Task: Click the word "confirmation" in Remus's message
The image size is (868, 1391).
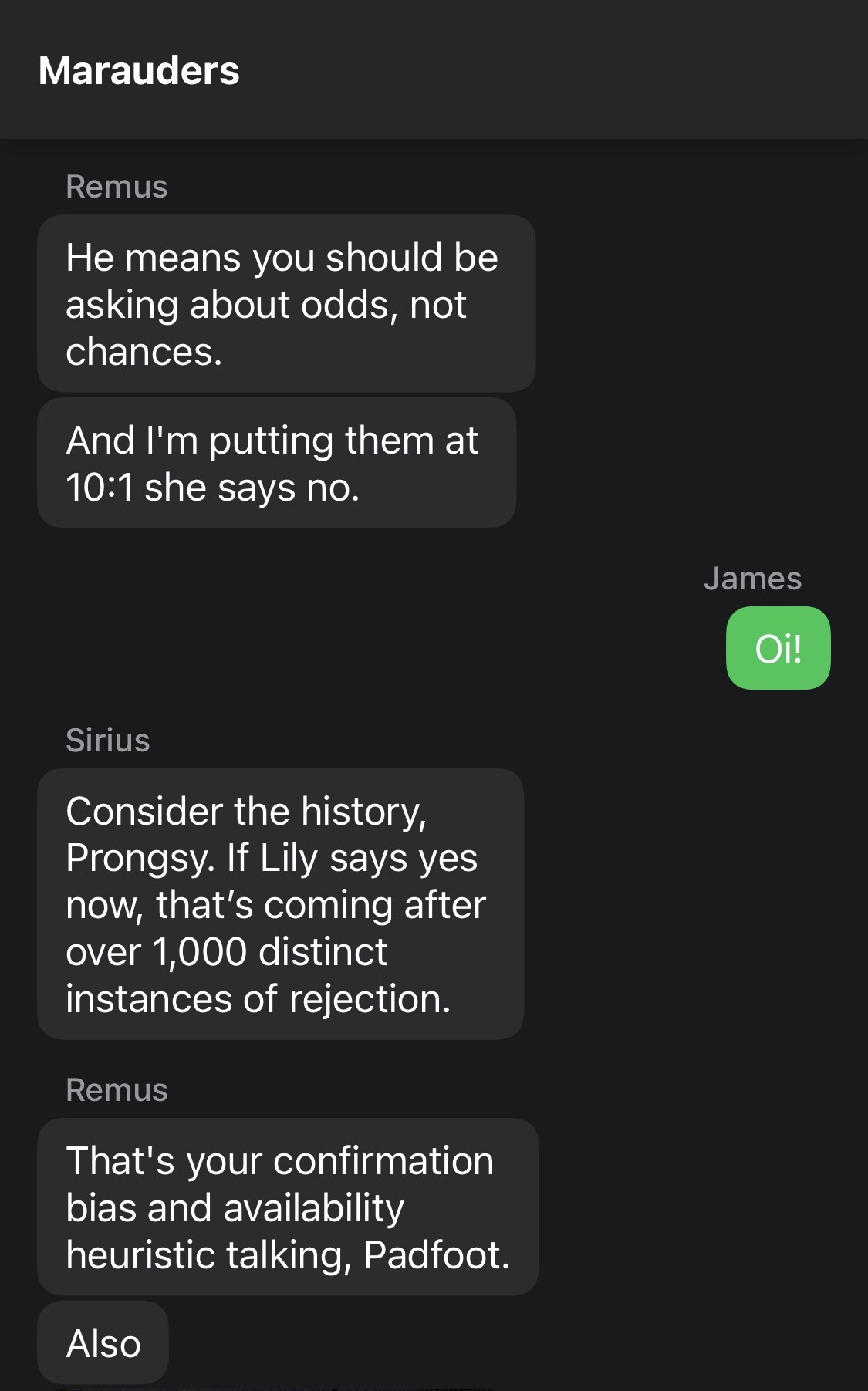Action: click(x=383, y=1161)
